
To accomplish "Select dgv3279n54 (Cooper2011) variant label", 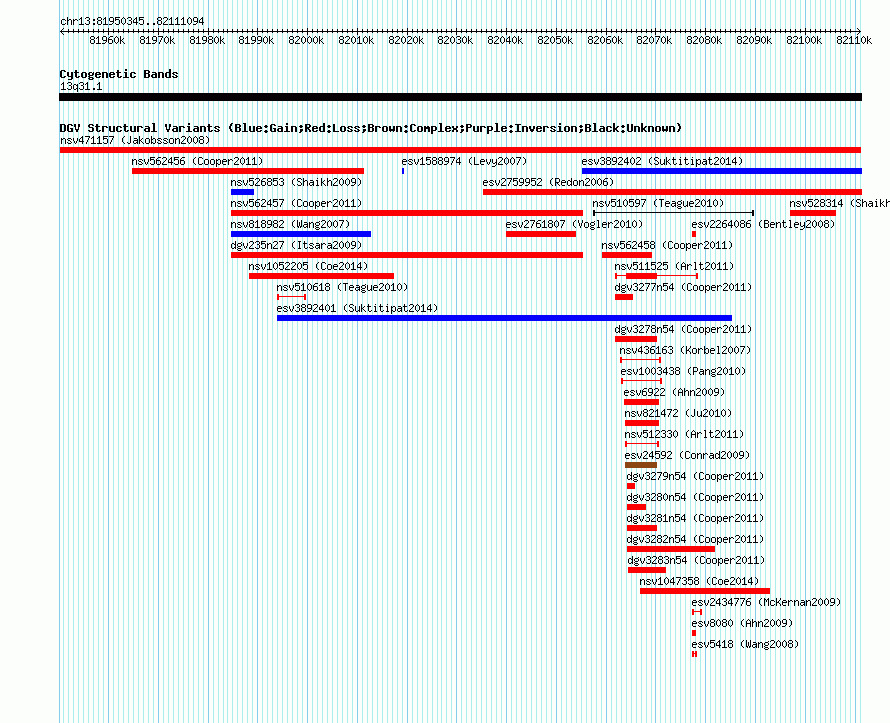I will [x=695, y=476].
